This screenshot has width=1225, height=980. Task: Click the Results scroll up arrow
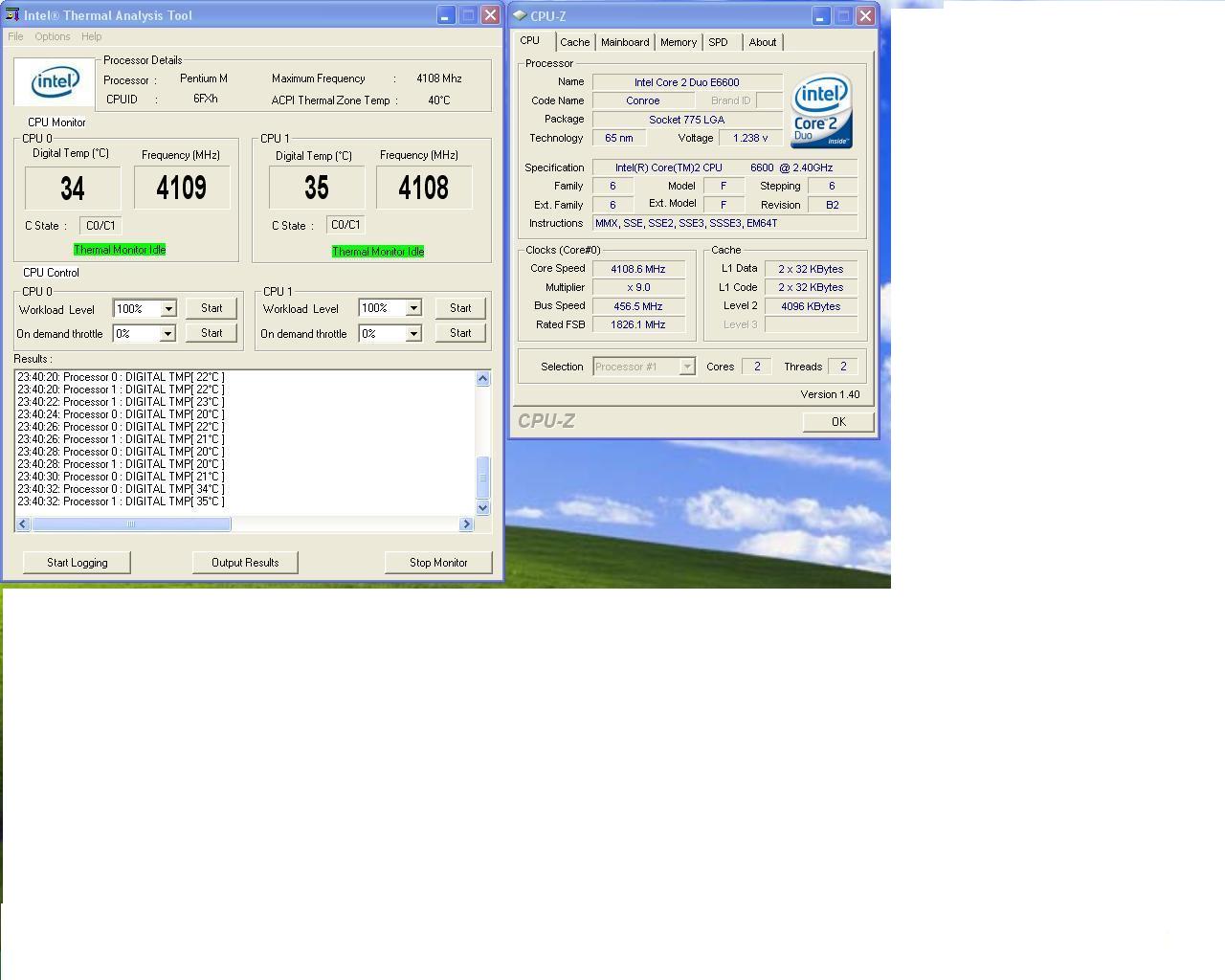483,378
